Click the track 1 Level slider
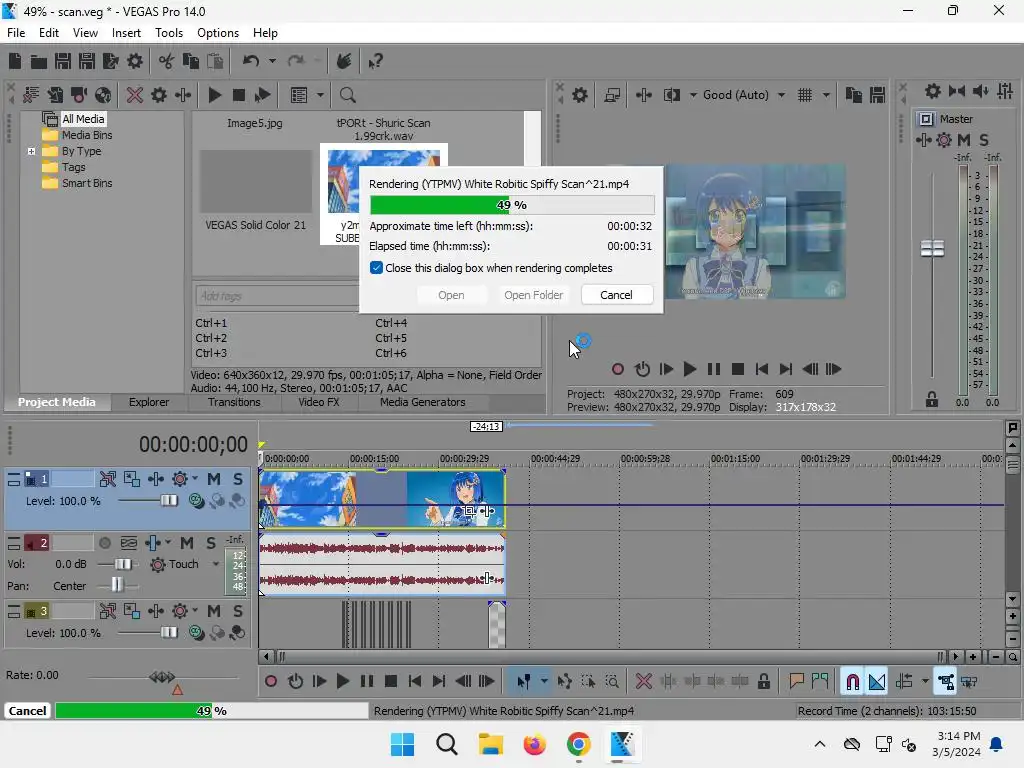Viewport: 1024px width, 768px height. click(168, 501)
